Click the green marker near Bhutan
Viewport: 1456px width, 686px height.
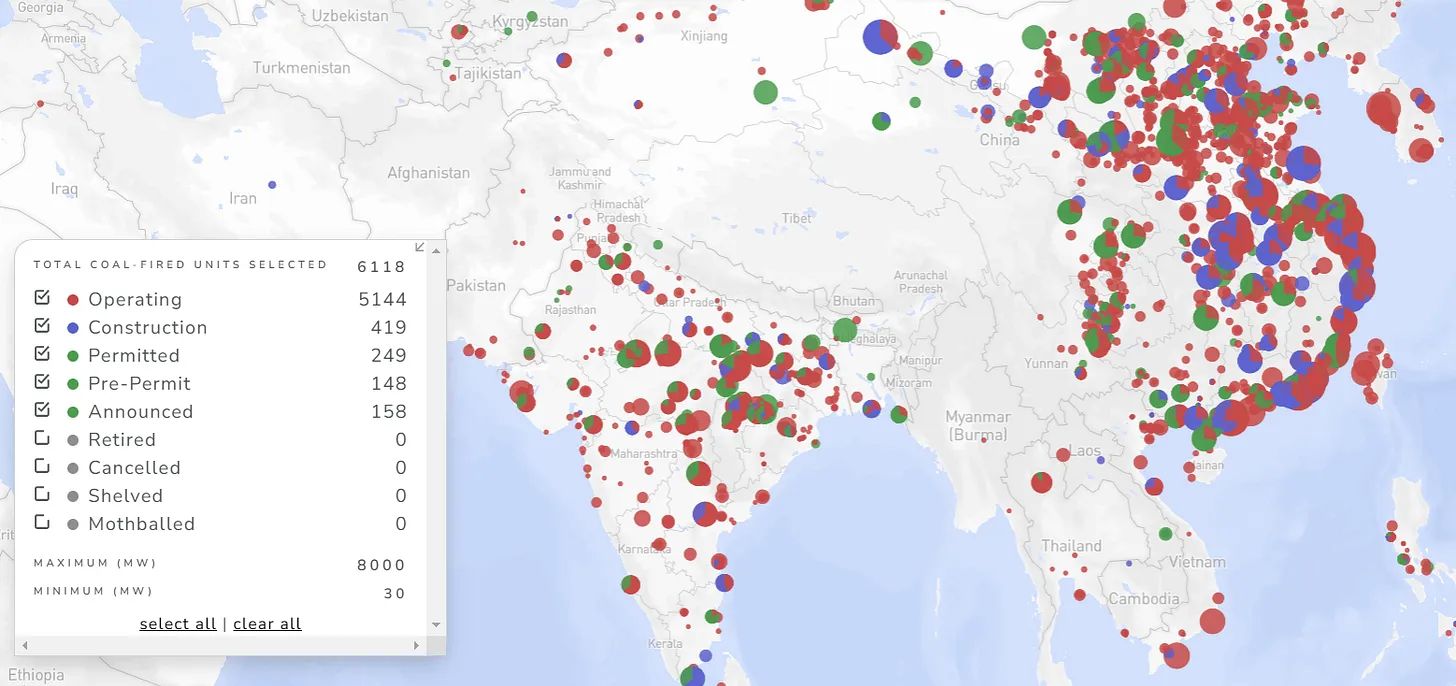click(844, 330)
